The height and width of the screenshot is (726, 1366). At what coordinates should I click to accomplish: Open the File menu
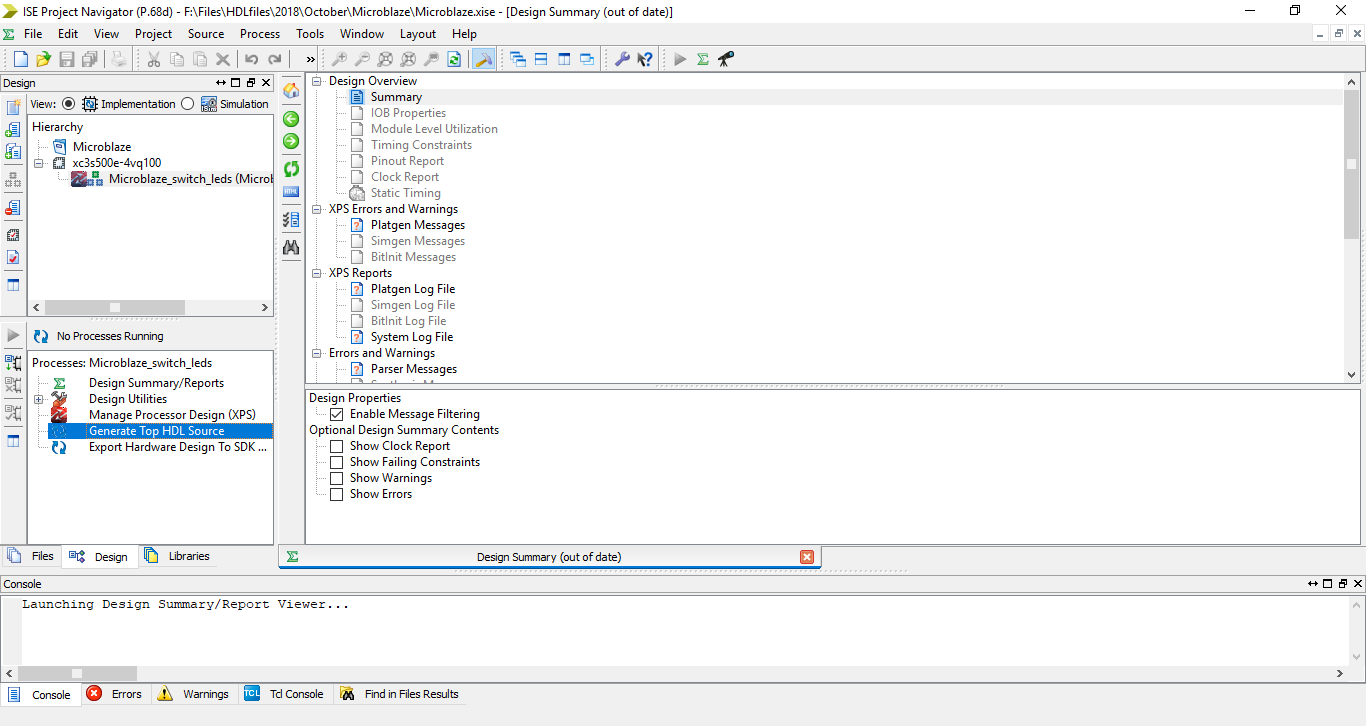[33, 34]
